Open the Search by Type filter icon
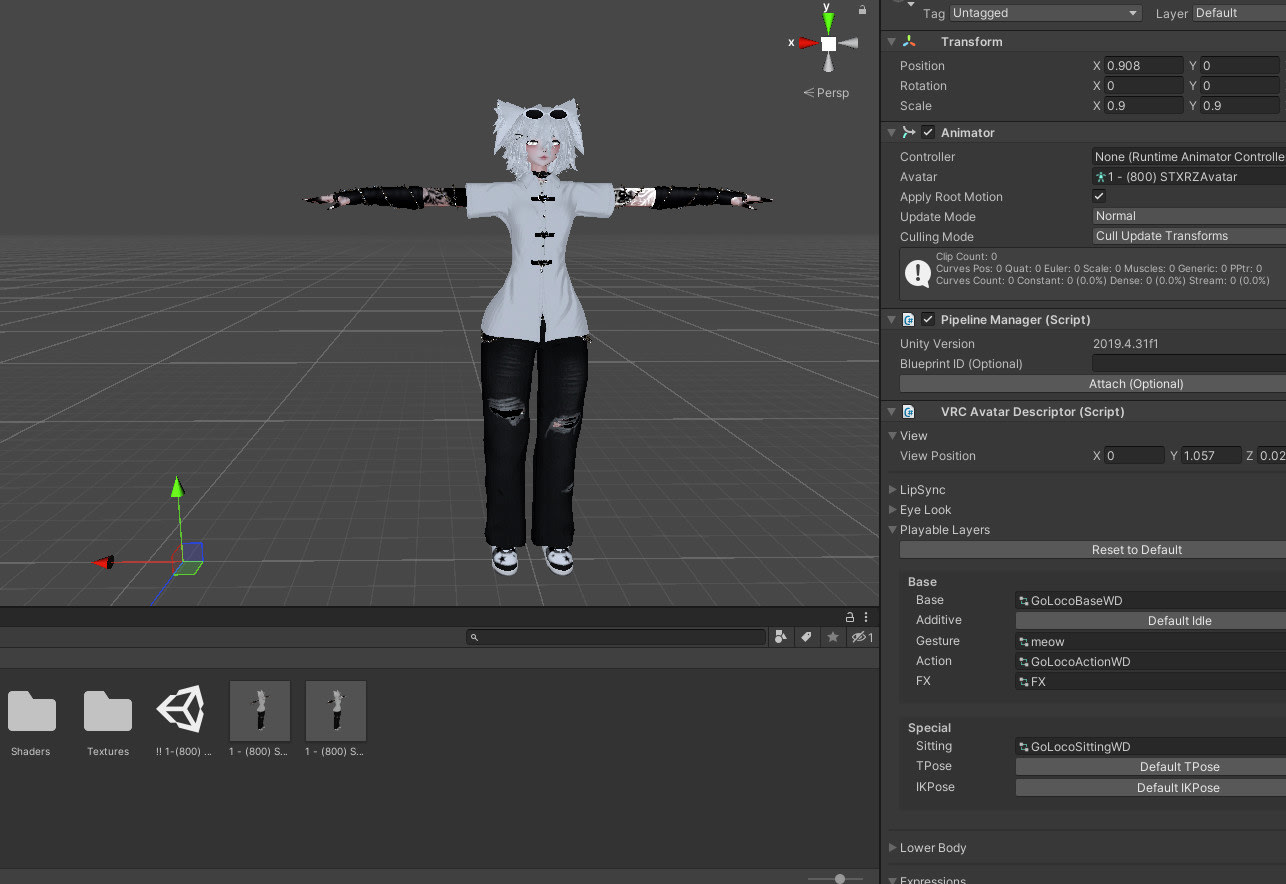 780,638
